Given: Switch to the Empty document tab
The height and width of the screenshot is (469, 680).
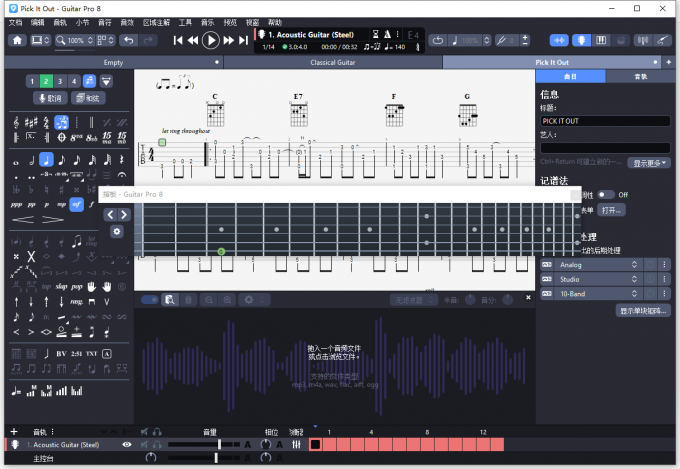Looking at the screenshot, I should (114, 62).
